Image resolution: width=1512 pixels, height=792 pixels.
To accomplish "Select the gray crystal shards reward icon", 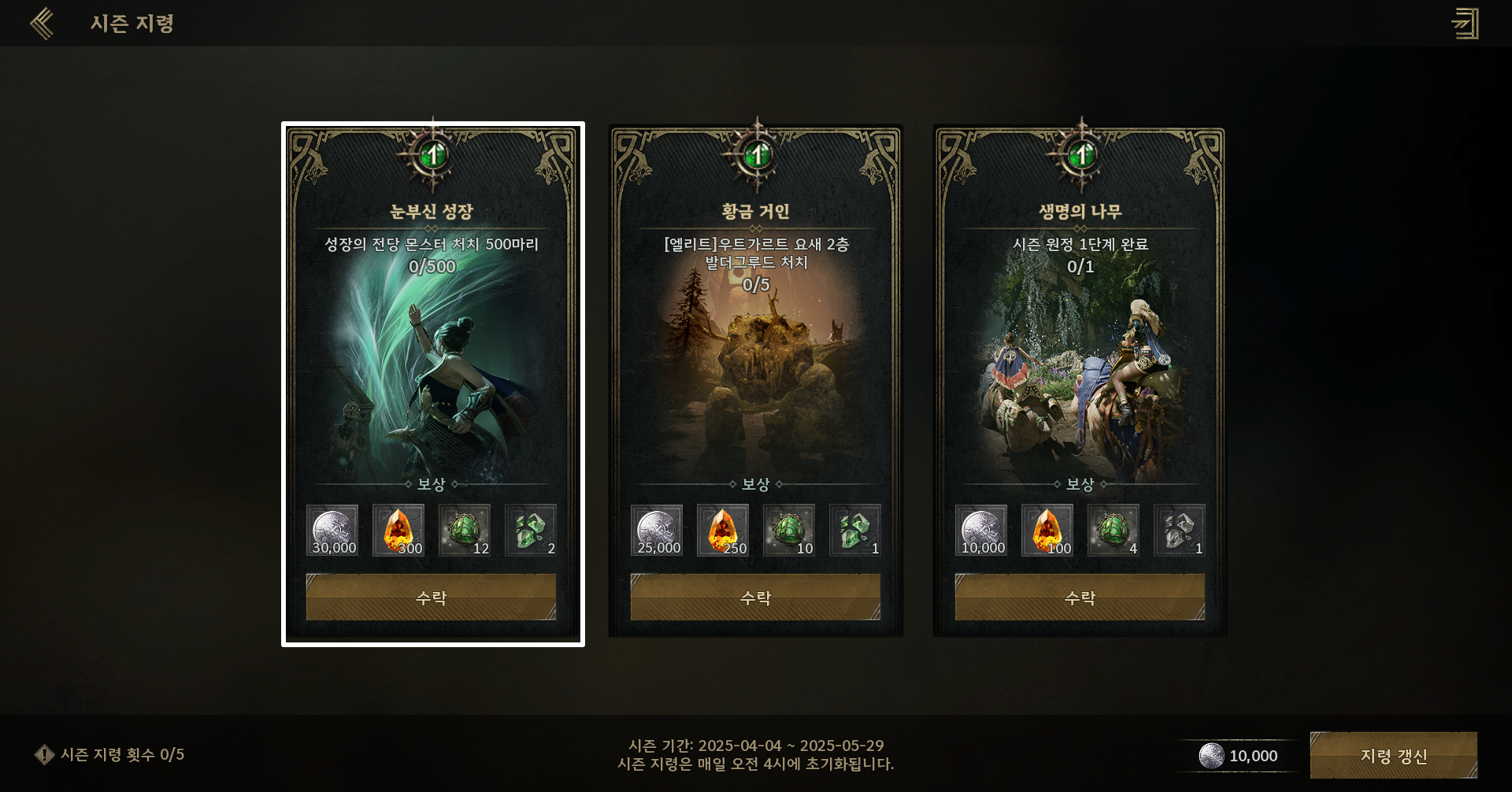I will pos(1180,530).
